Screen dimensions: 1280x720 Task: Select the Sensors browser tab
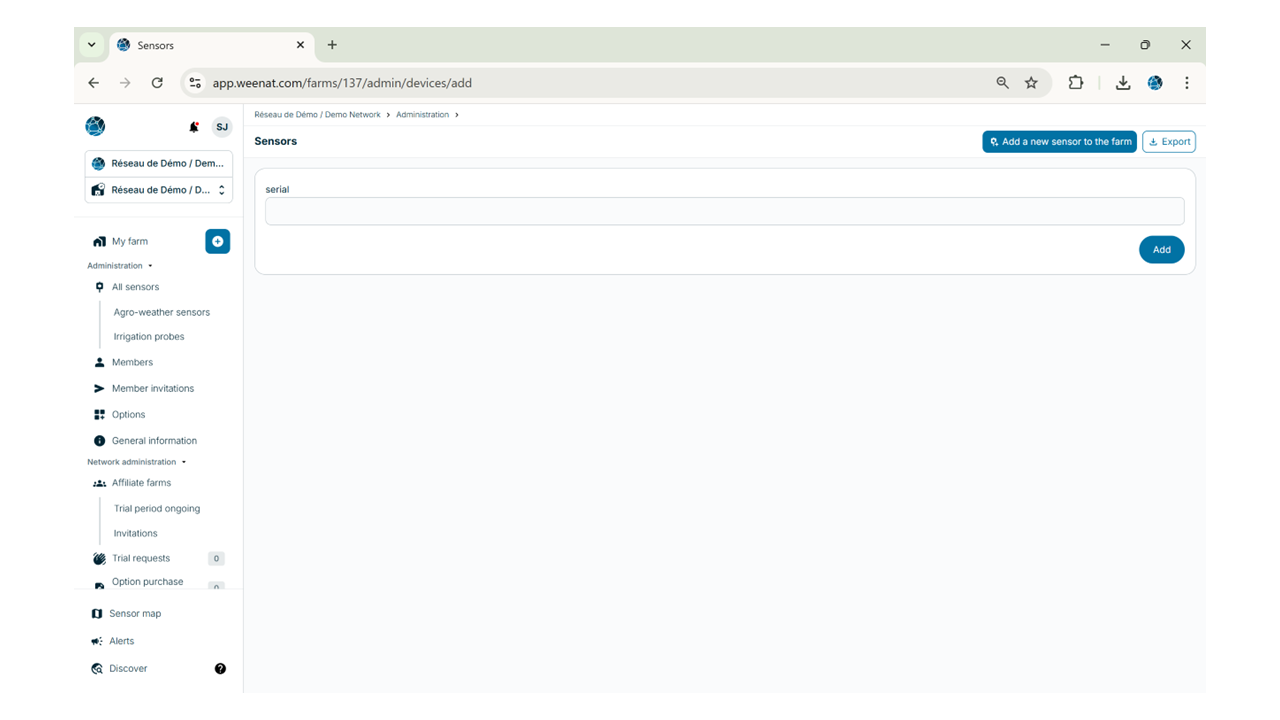(211, 45)
